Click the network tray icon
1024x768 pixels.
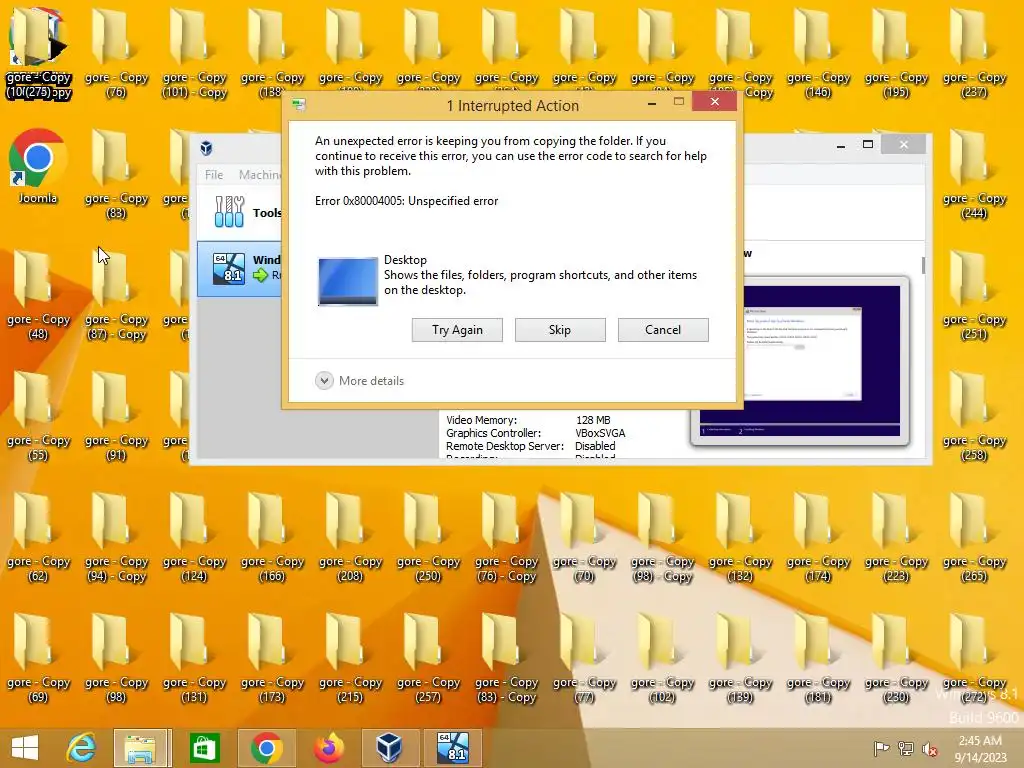tap(906, 749)
